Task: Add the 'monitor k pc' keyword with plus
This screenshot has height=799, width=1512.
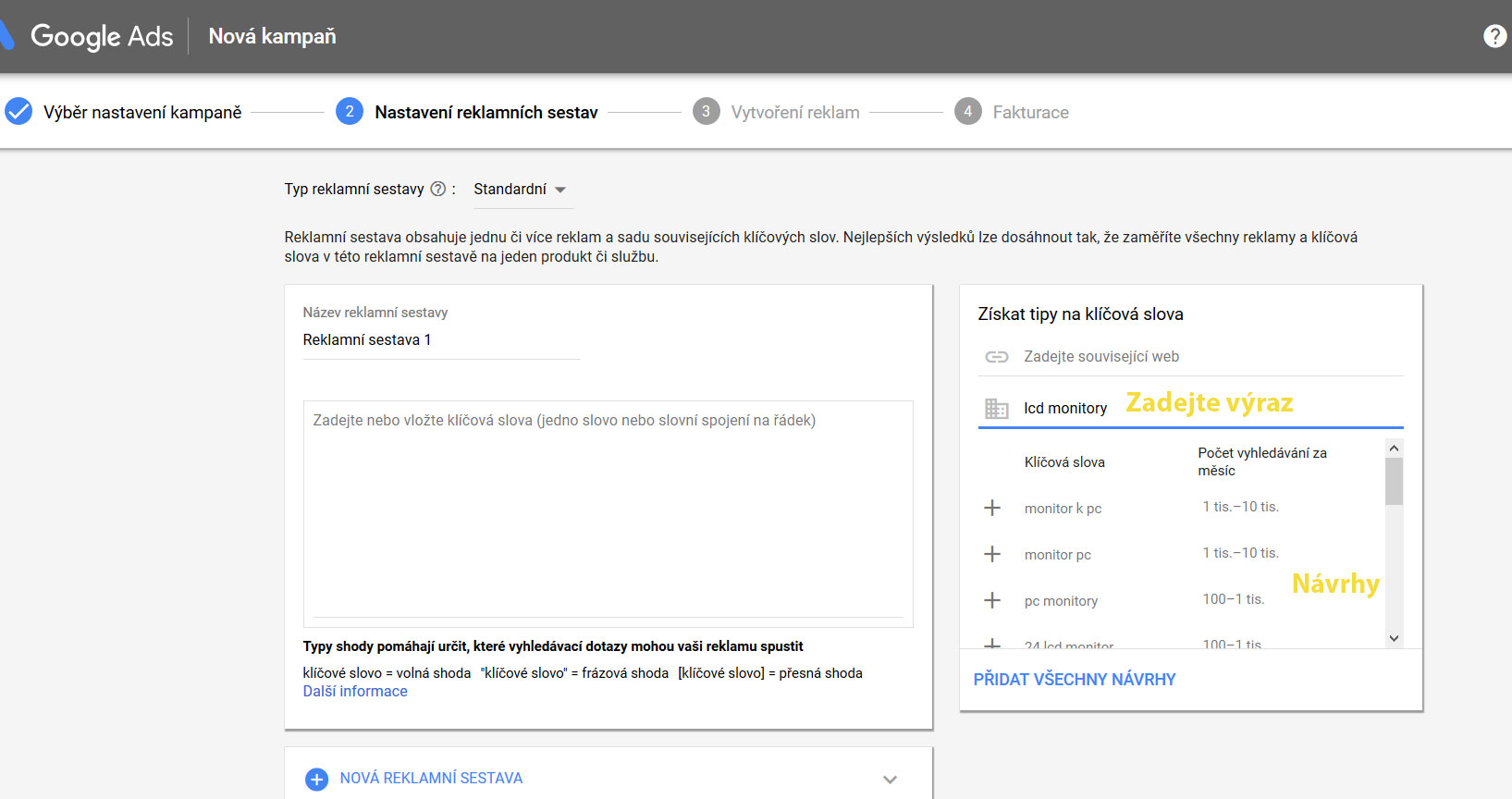Action: pos(992,508)
